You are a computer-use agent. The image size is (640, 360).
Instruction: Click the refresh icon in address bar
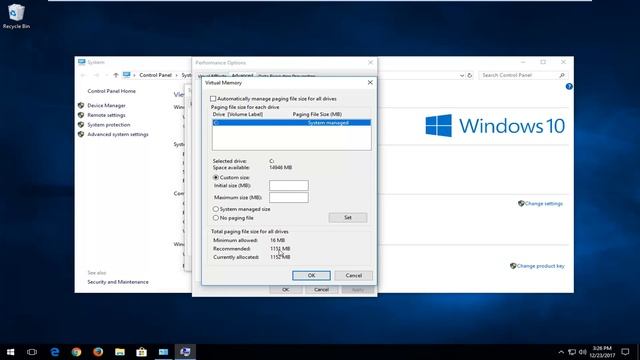(x=470, y=76)
